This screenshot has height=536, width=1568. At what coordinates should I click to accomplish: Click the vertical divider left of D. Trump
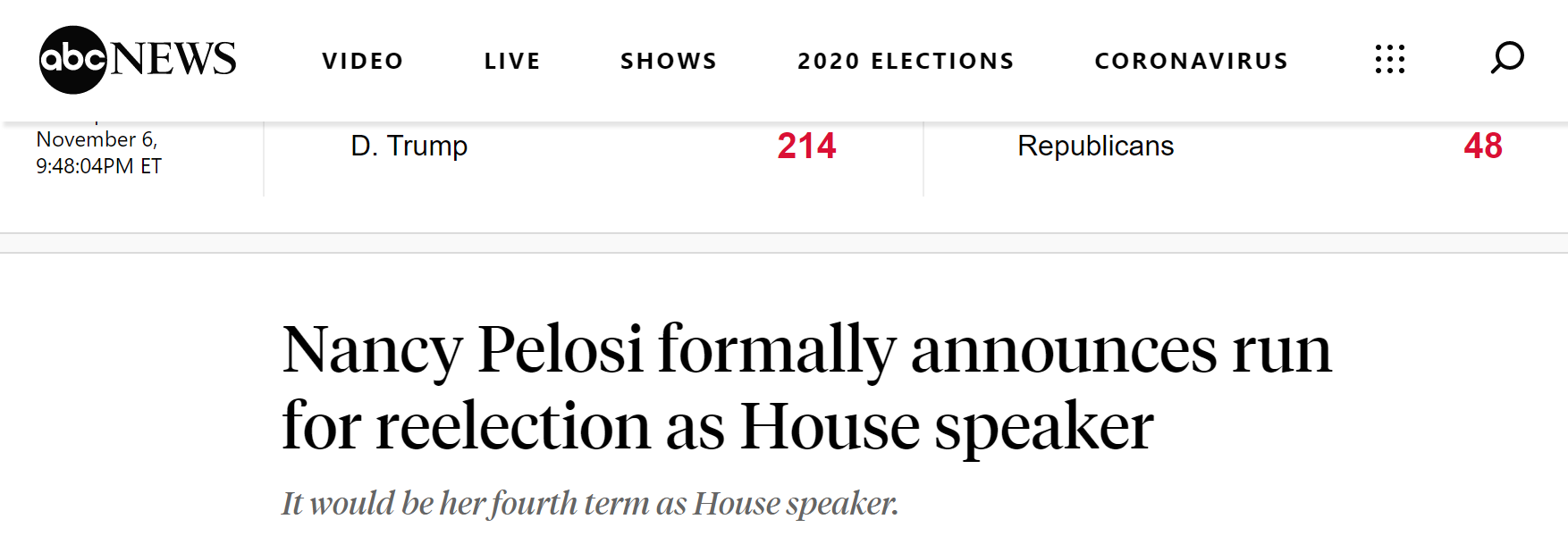coord(264,159)
